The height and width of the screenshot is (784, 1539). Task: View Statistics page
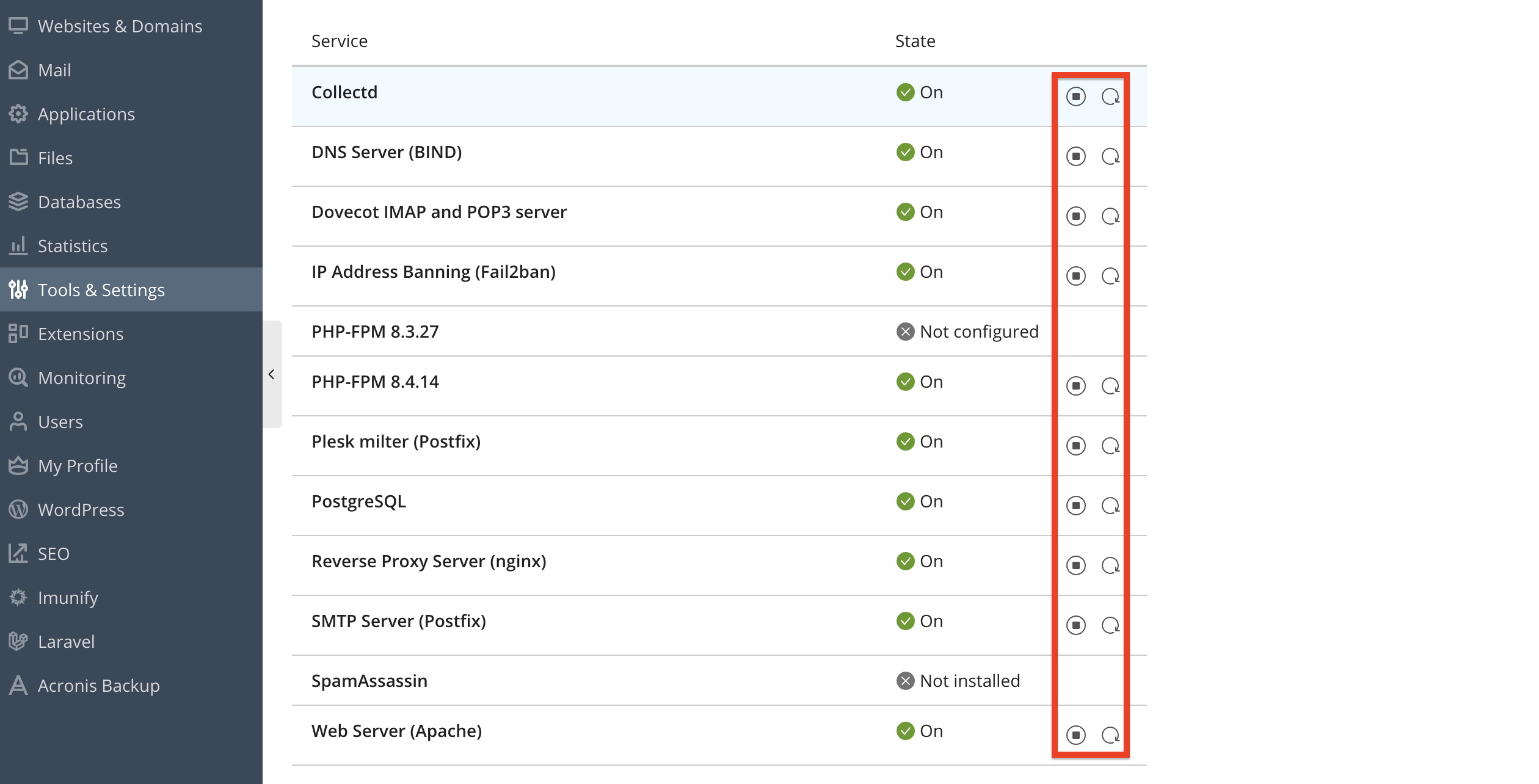tap(131, 246)
